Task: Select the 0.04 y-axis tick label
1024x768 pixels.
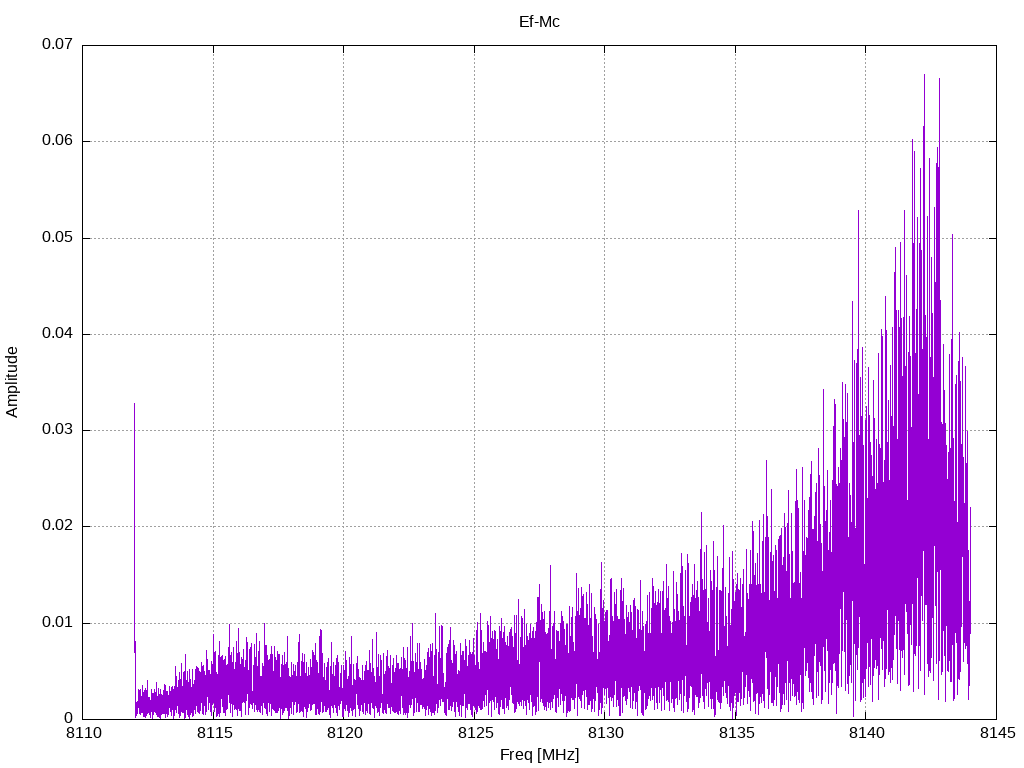Action: 57,334
